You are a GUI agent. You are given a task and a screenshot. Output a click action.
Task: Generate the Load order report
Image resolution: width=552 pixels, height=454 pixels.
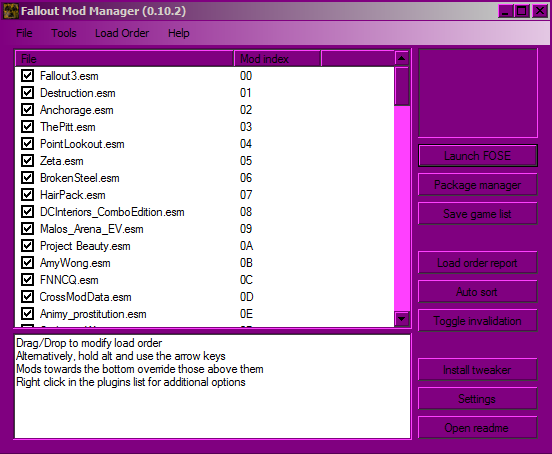[x=478, y=263]
